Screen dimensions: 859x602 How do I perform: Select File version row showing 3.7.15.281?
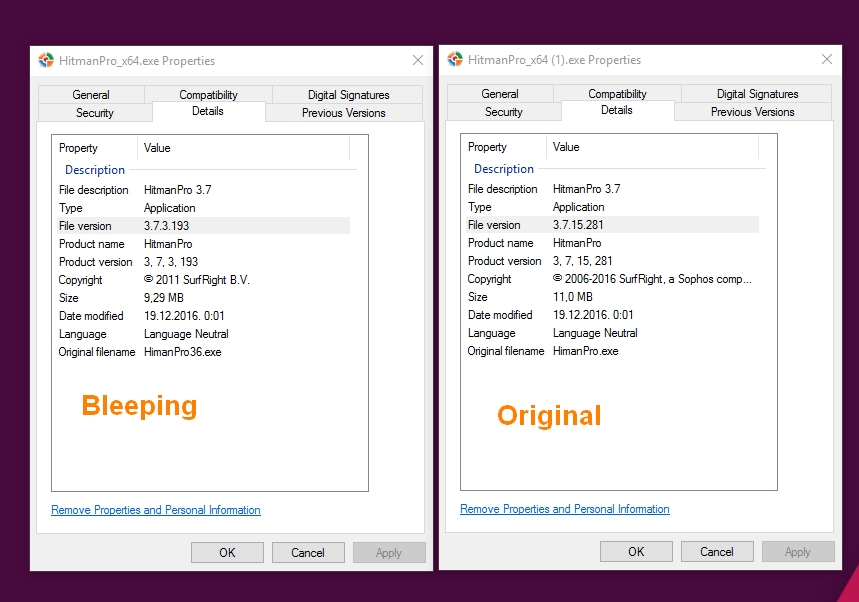(612, 225)
